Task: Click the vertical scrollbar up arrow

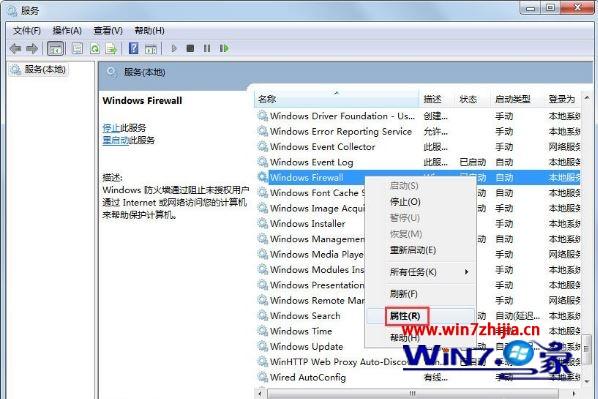Action: coord(587,98)
